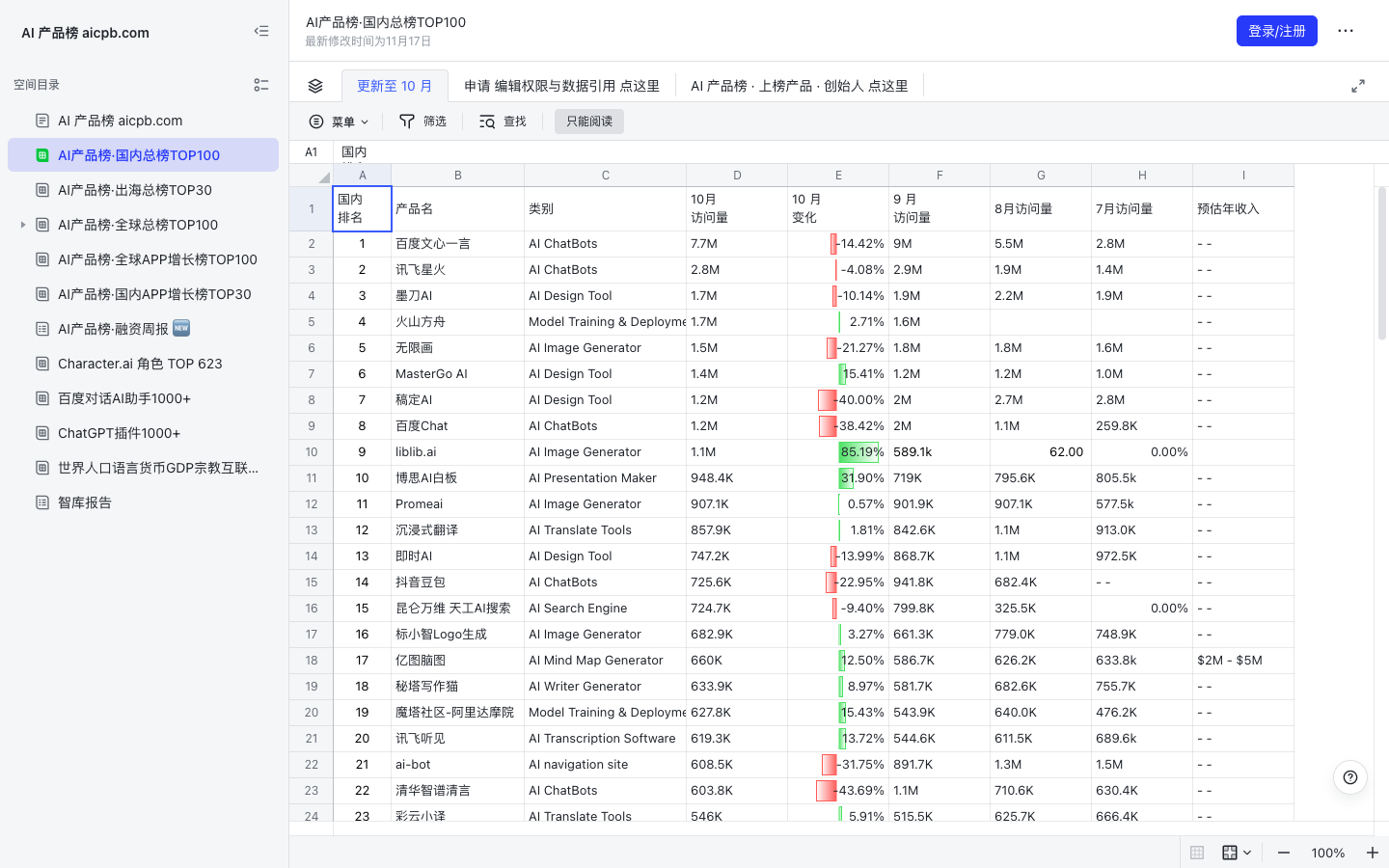The width and height of the screenshot is (1389, 868).
Task: Open the three-dot more options menu
Action: tap(1346, 31)
